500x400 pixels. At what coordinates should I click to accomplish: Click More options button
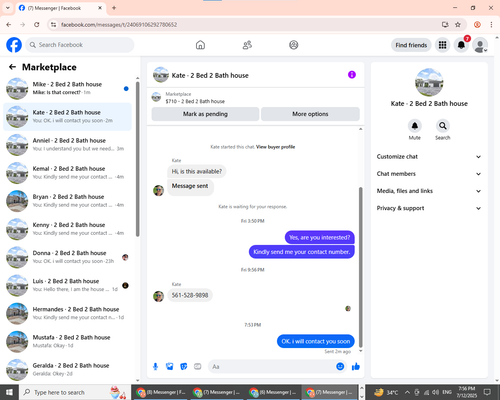pyautogui.click(x=310, y=114)
